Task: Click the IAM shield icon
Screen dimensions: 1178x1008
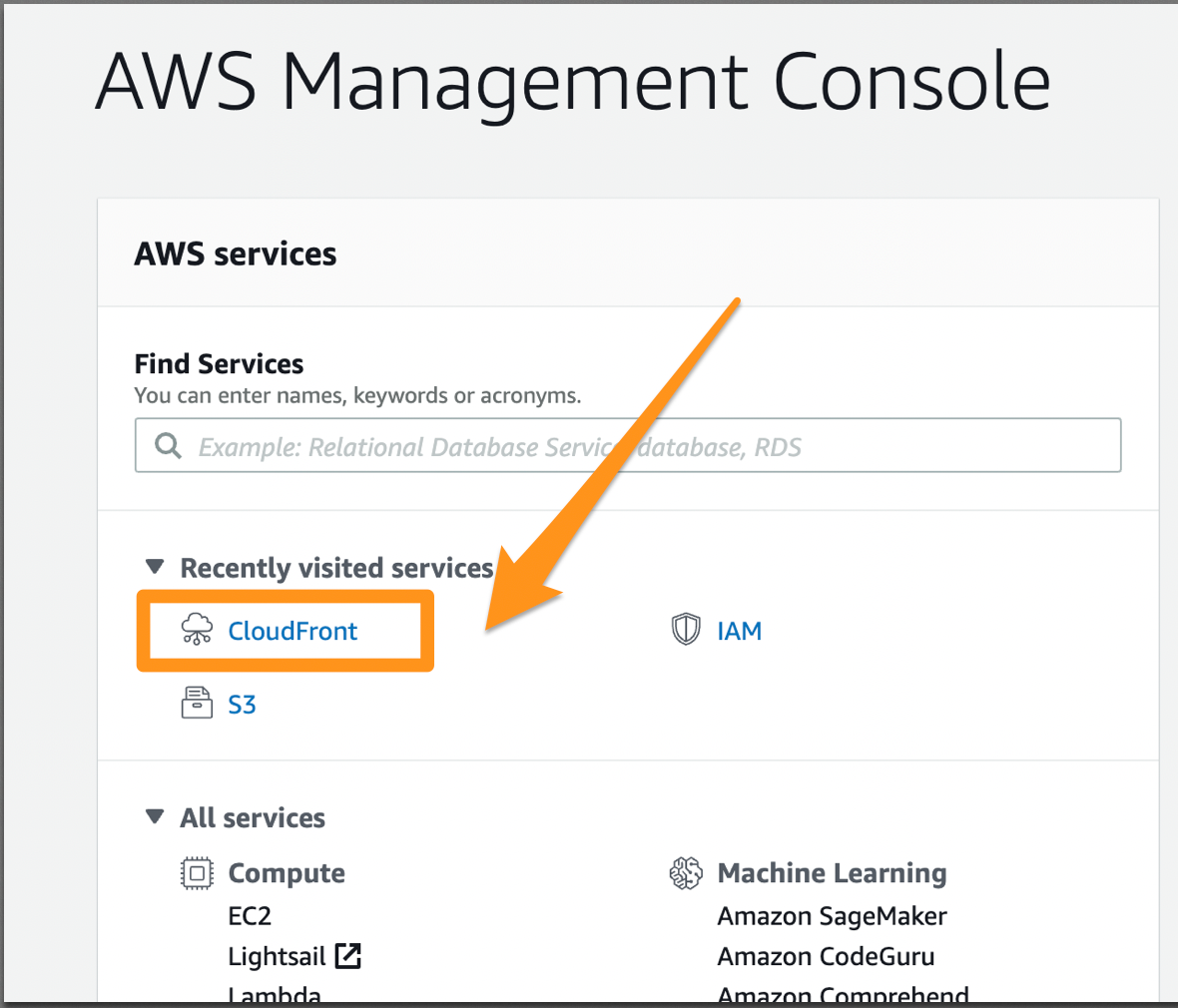Action: [686, 630]
